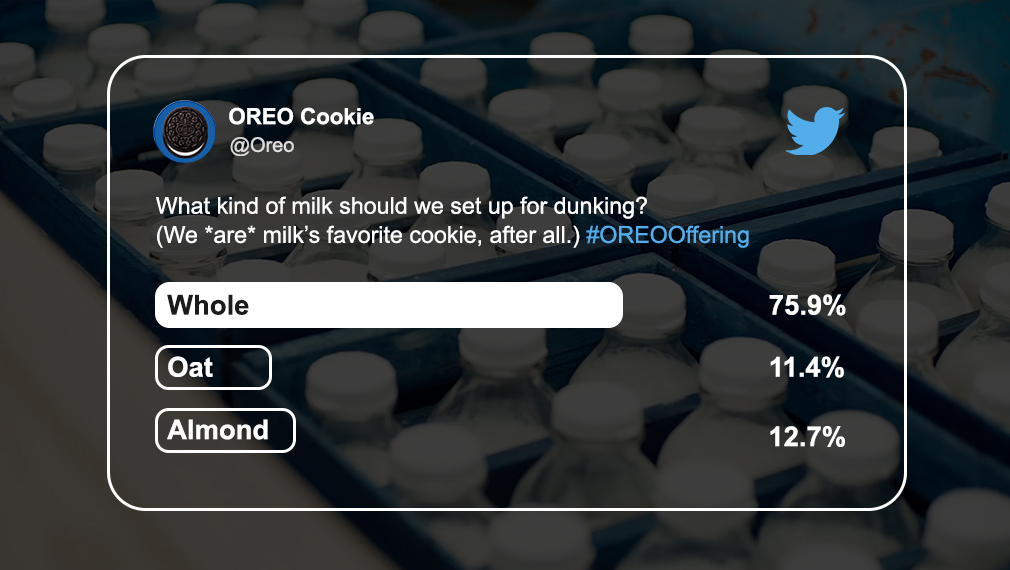This screenshot has height=570, width=1010.
Task: Click the OREO Cookie account name
Action: click(x=301, y=117)
